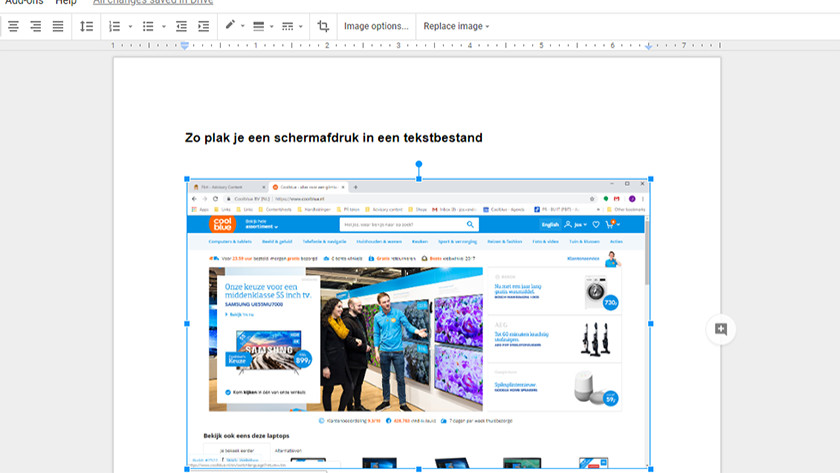The height and width of the screenshot is (473, 840).
Task: Click the add comment button beside page
Action: coord(720,329)
